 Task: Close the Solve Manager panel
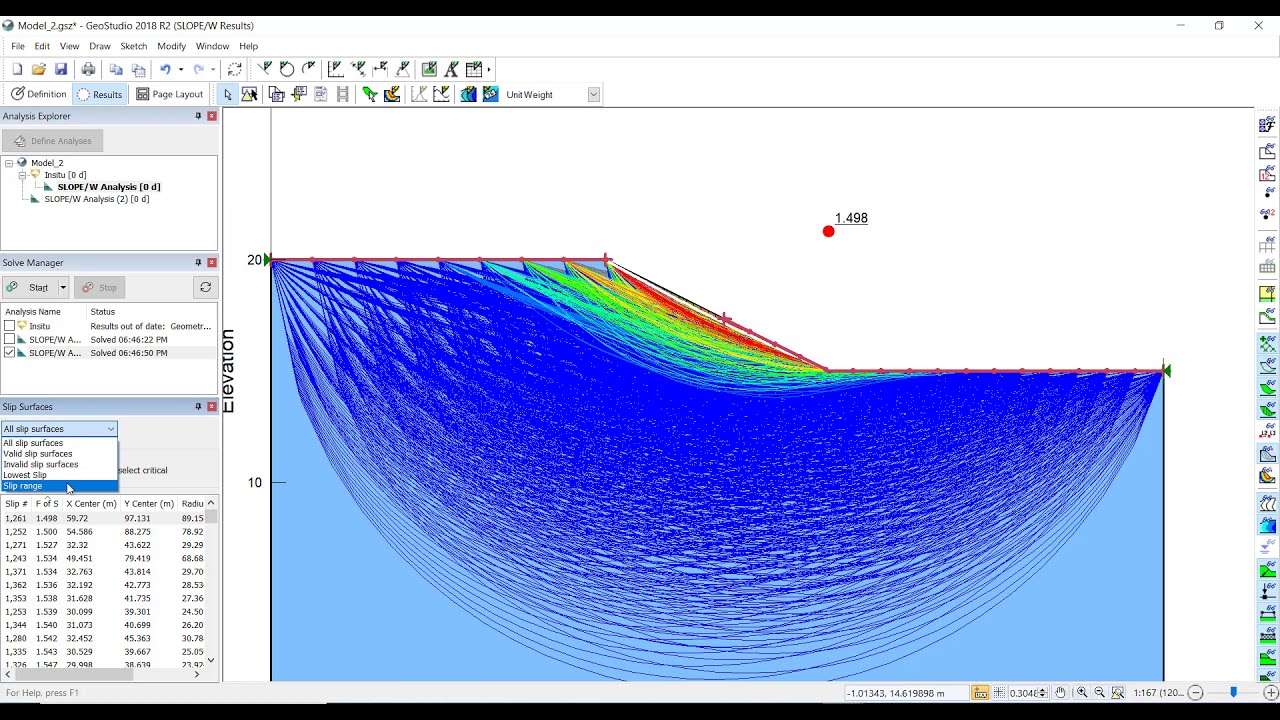click(x=212, y=263)
